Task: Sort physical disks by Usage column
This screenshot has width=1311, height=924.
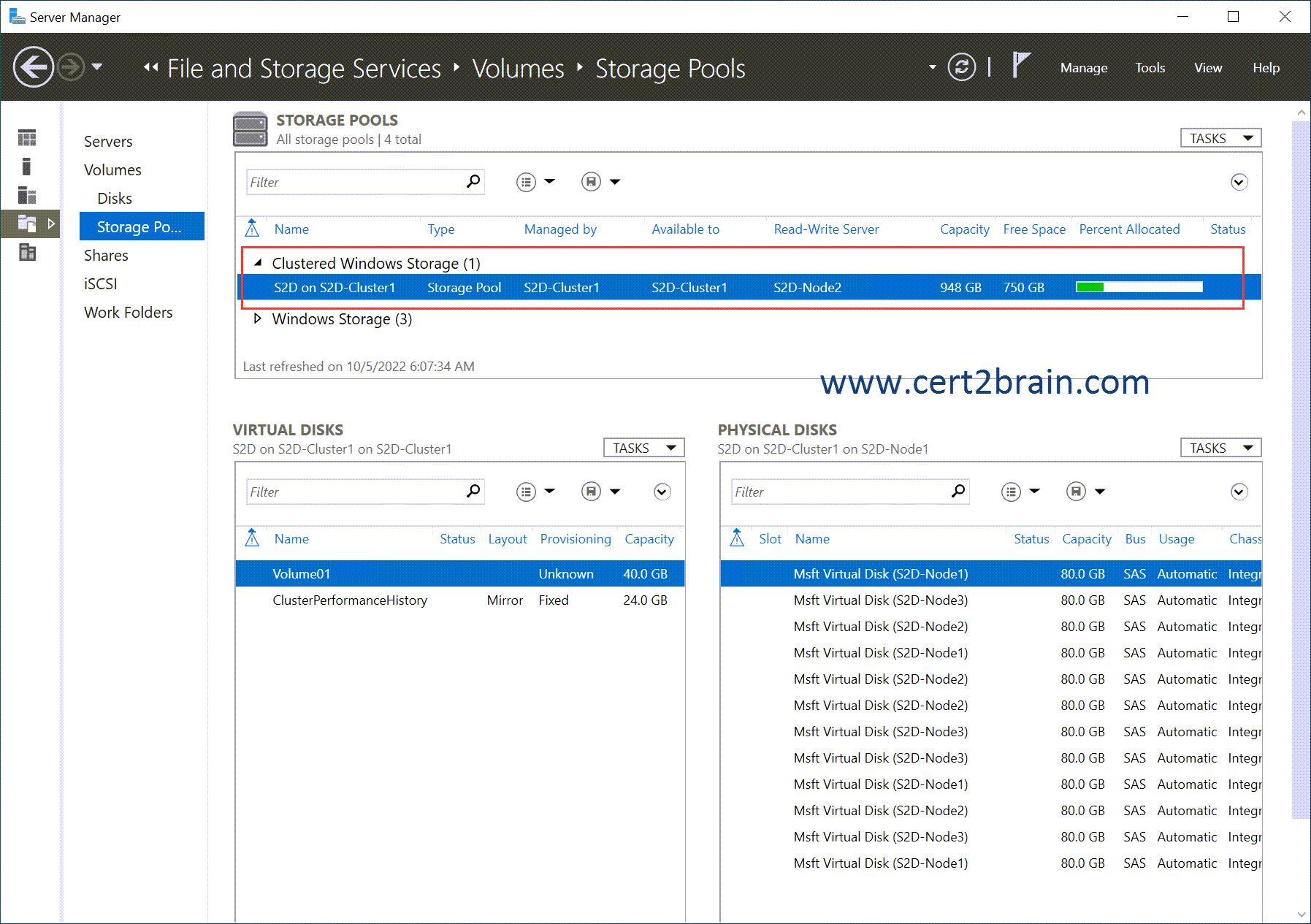Action: click(1177, 539)
